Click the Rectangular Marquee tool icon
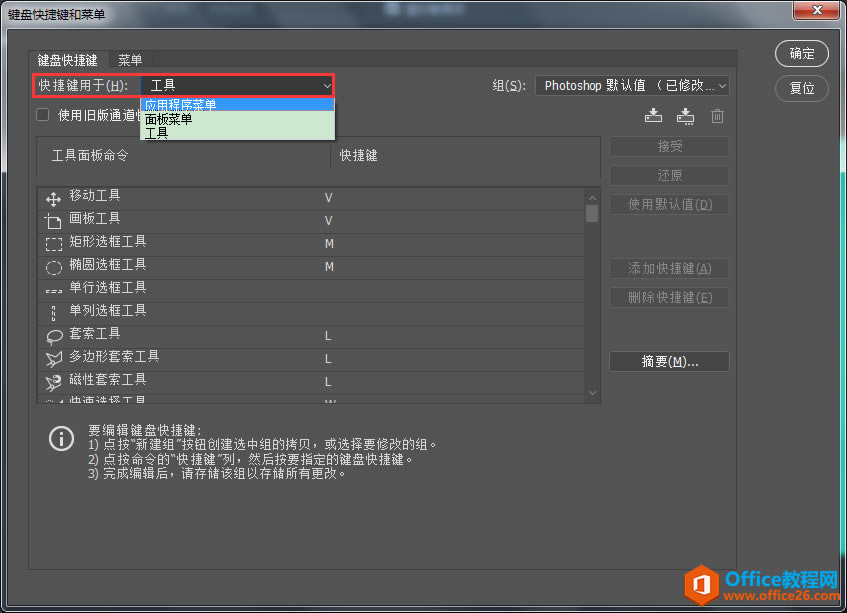 pyautogui.click(x=53, y=245)
